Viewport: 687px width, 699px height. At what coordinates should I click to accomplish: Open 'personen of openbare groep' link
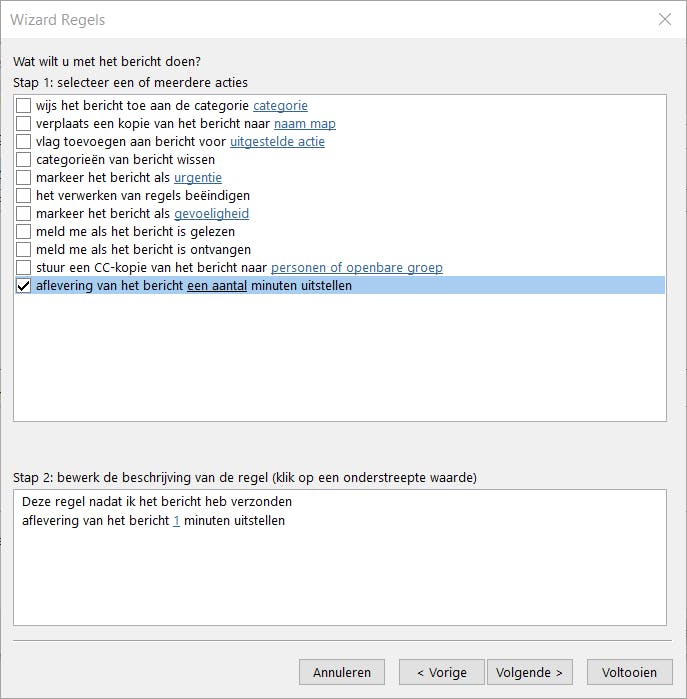(356, 268)
